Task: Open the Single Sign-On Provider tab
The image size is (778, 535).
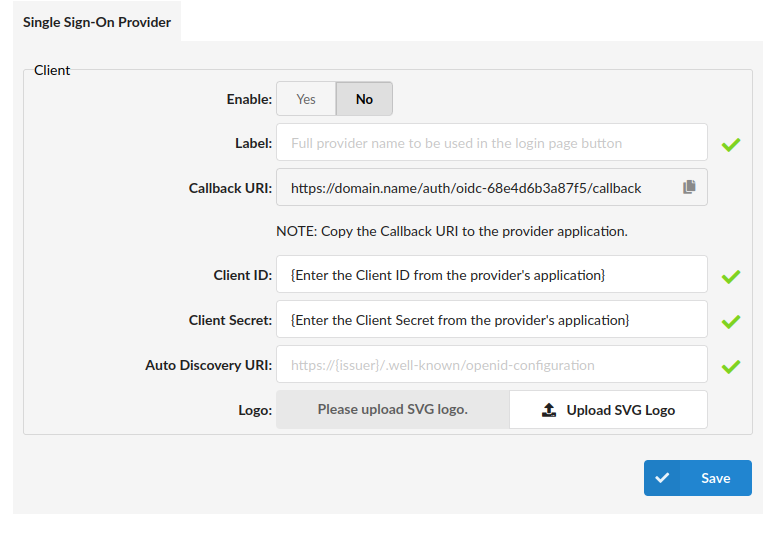Action: pos(97,22)
